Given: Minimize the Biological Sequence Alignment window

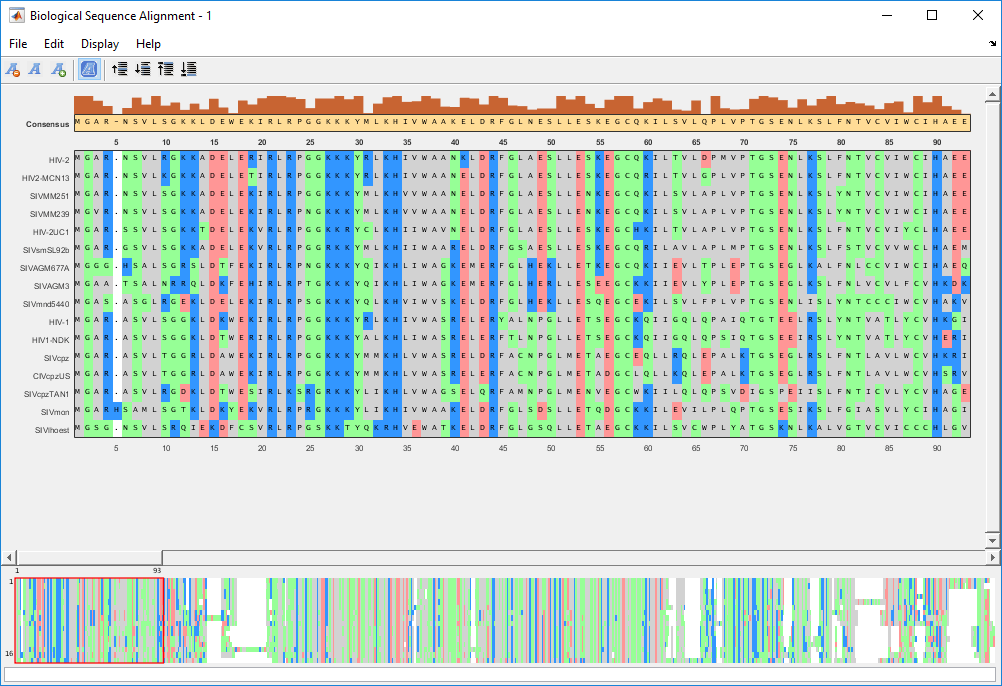Looking at the screenshot, I should pos(887,15).
